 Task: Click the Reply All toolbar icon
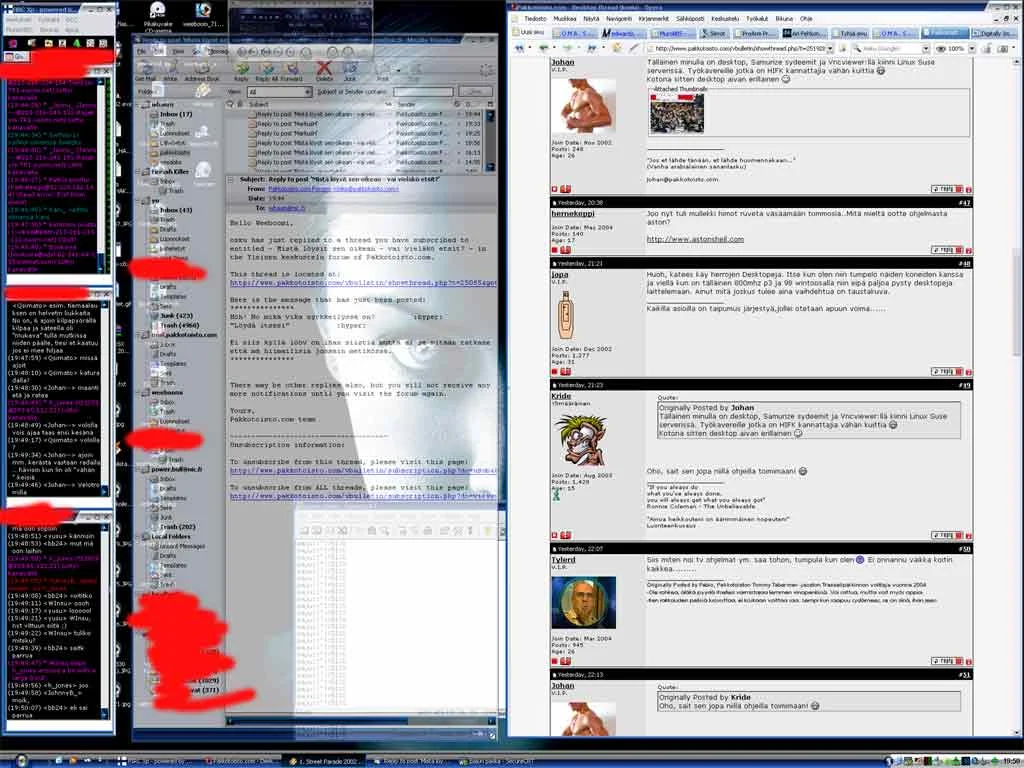click(269, 69)
